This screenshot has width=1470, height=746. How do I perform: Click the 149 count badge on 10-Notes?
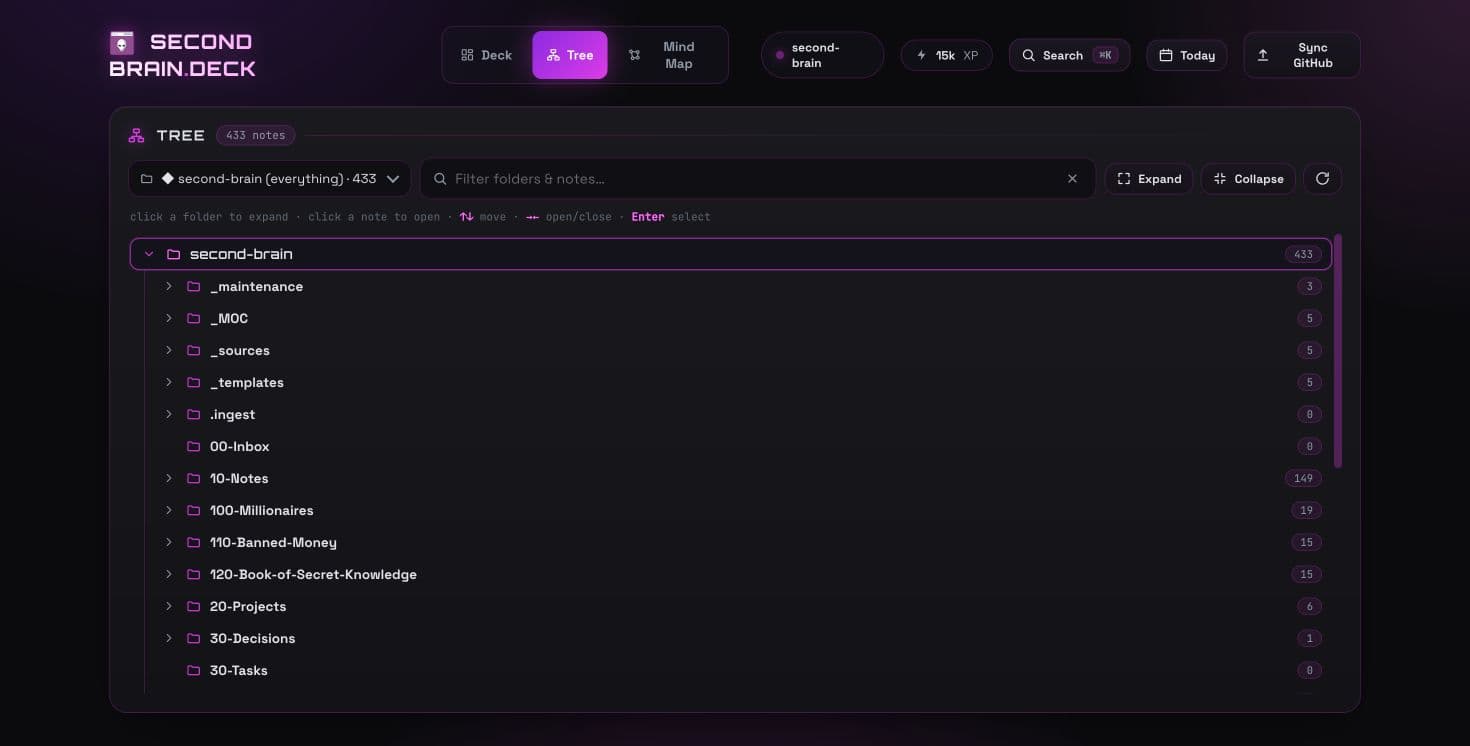tap(1303, 478)
